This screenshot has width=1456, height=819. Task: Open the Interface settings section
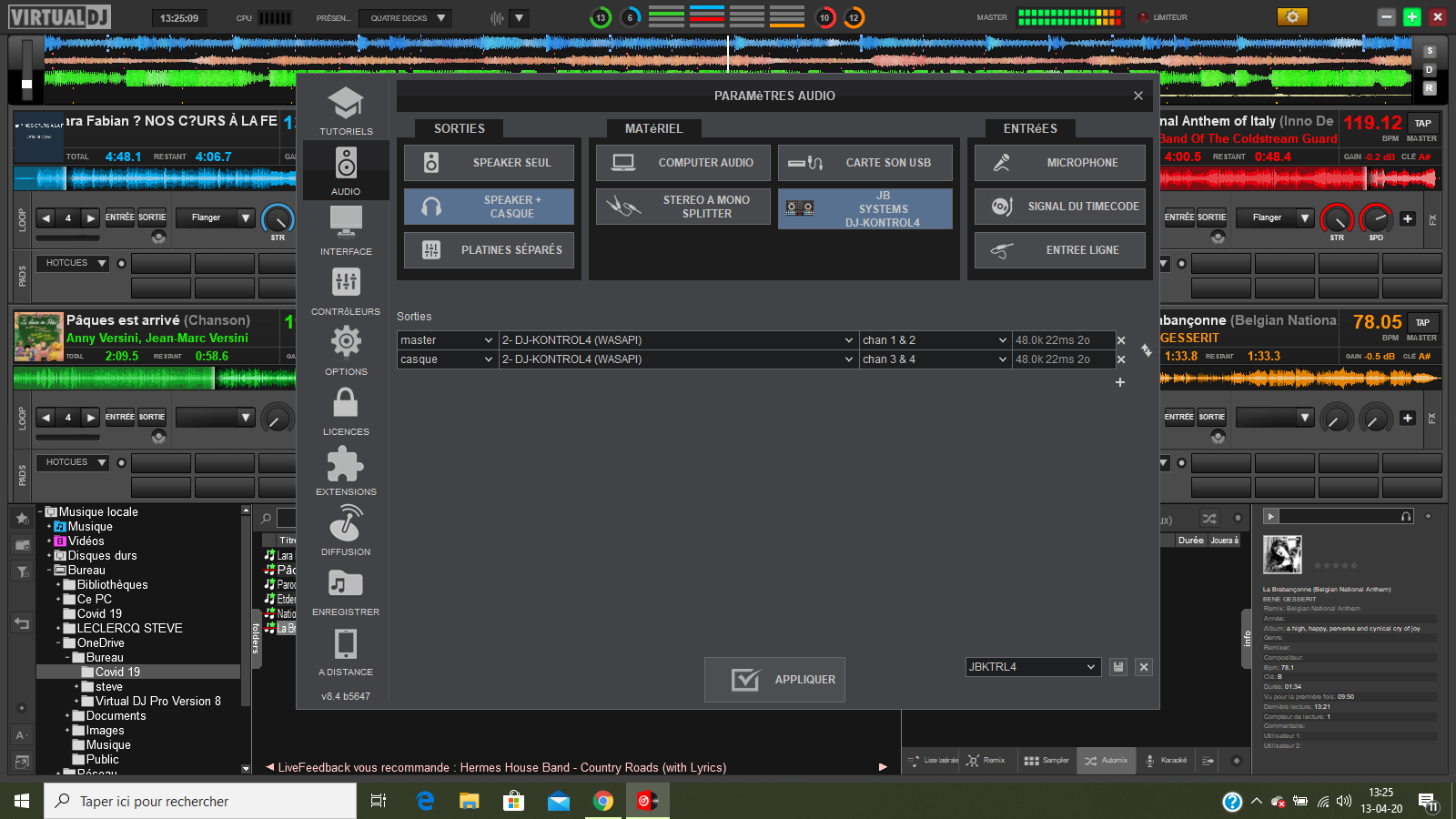(x=346, y=230)
